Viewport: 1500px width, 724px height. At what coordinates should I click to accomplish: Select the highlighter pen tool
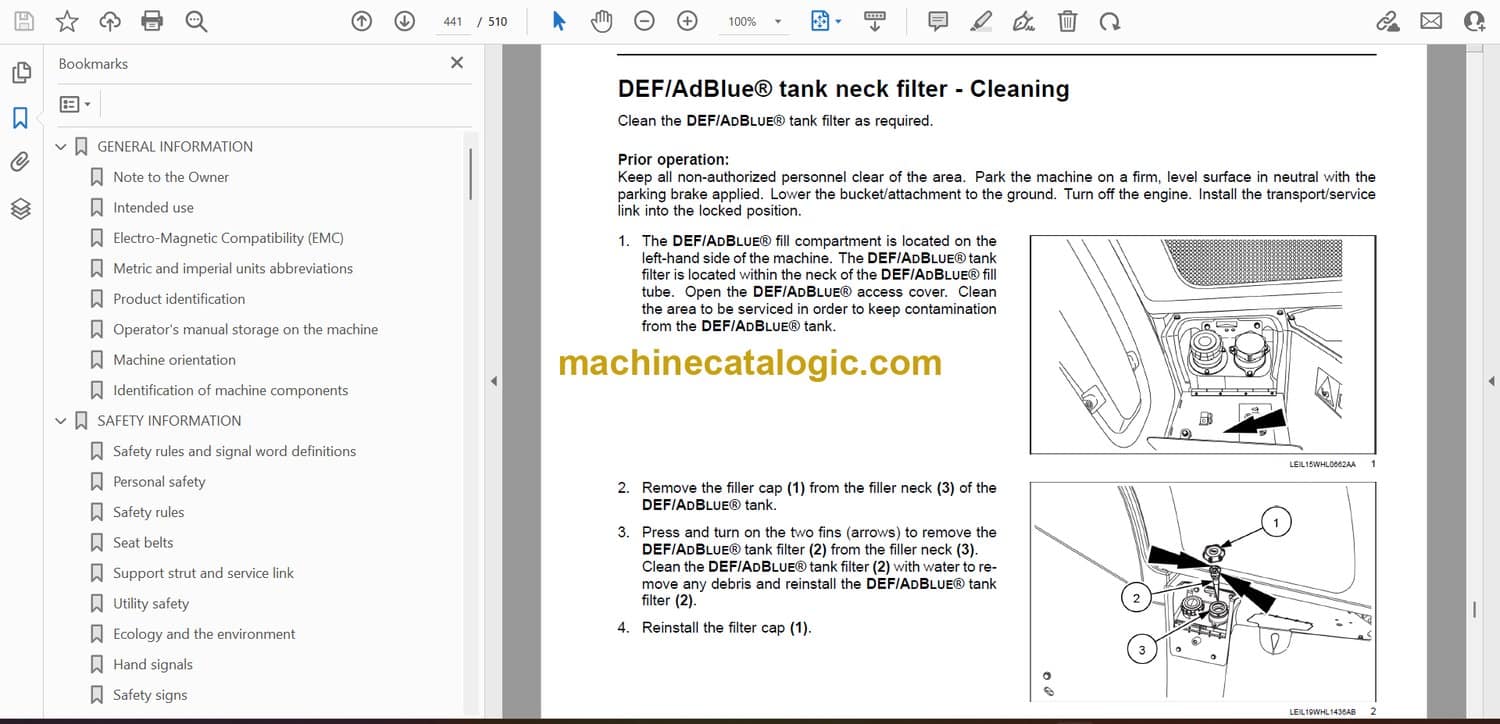(x=981, y=21)
